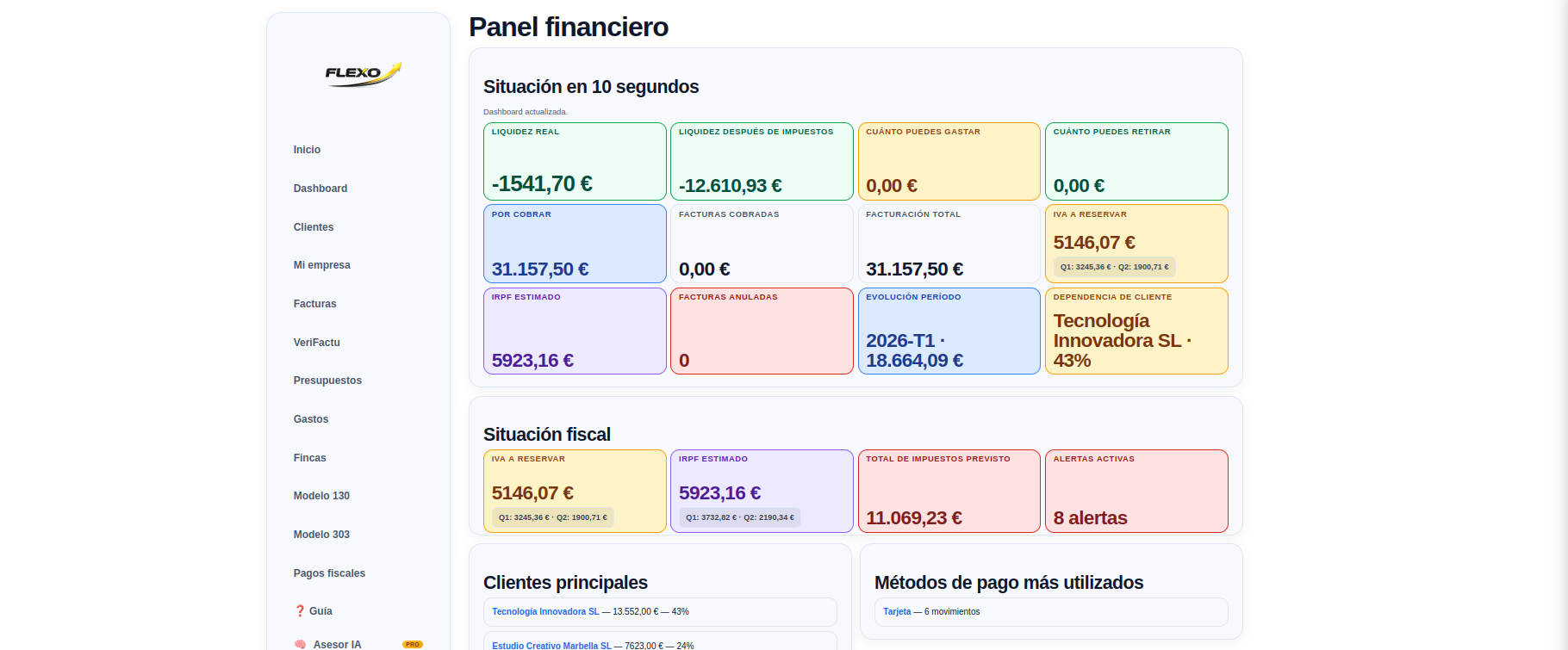The width and height of the screenshot is (1568, 650).
Task: Click the Facturas cobradas card
Action: (762, 244)
